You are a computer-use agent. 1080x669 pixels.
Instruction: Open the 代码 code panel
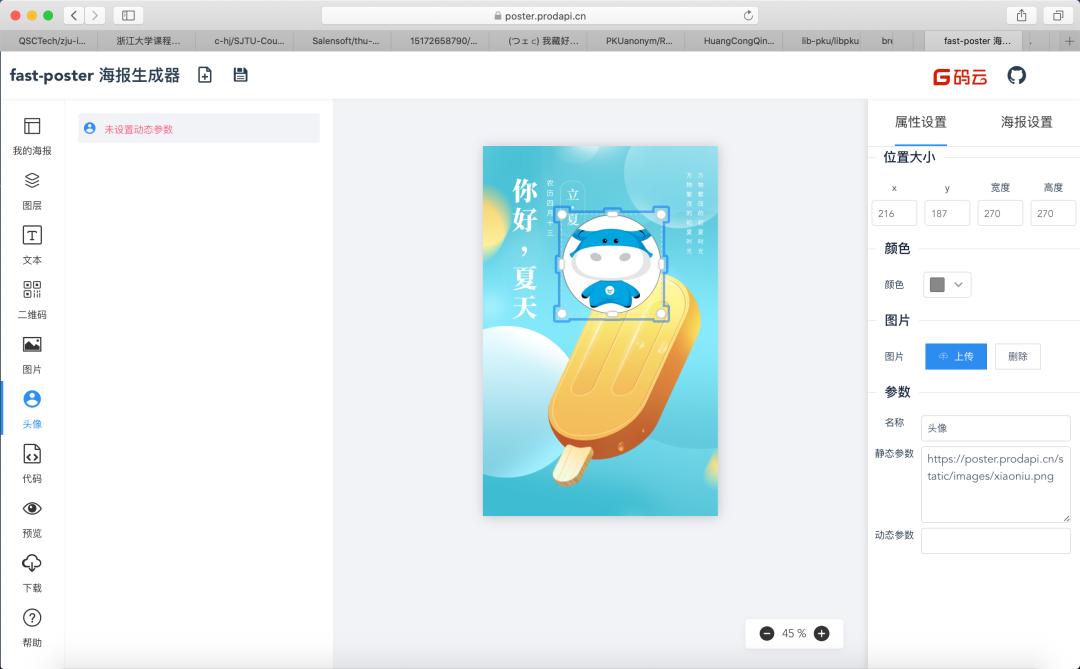[32, 464]
